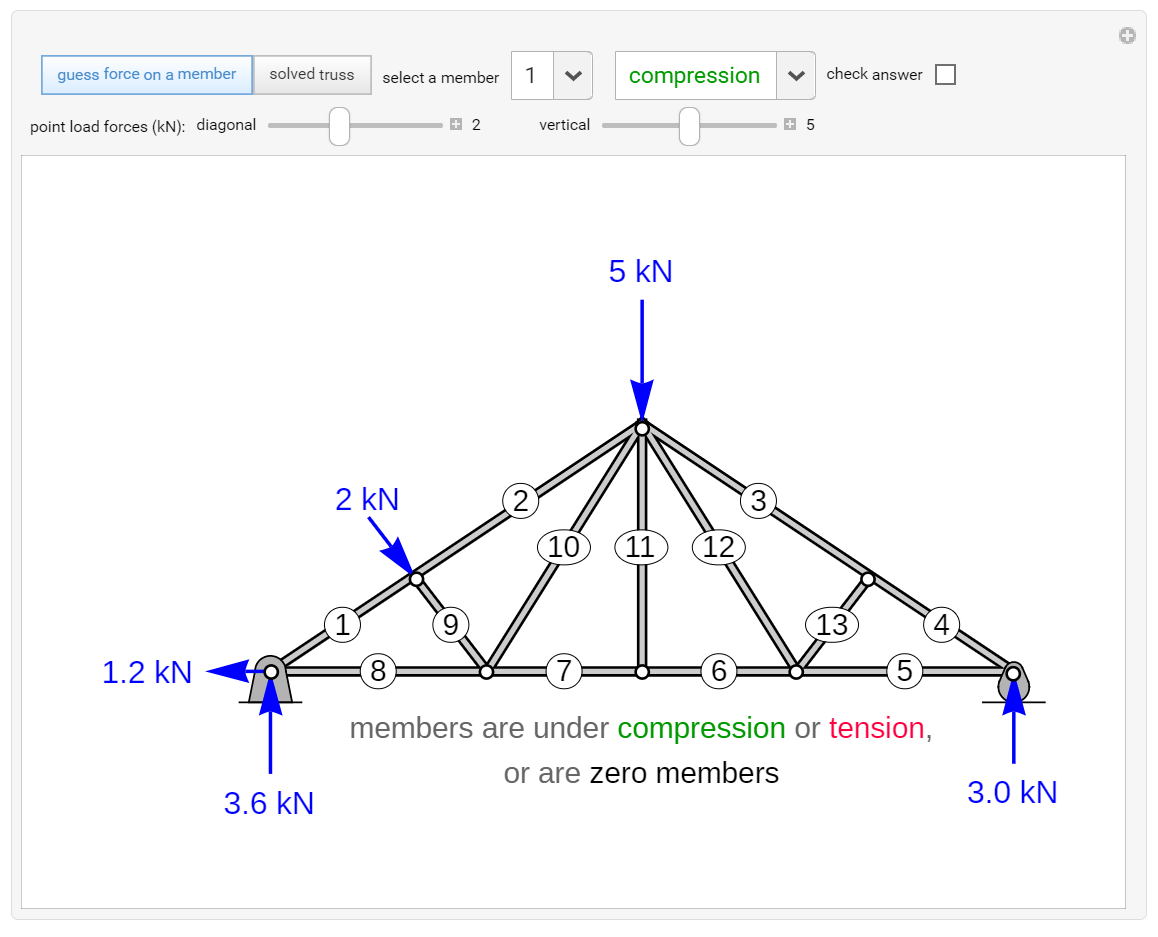Click member label 7 on the bottom chord
Image resolution: width=1158 pixels, height=937 pixels.
tap(564, 671)
